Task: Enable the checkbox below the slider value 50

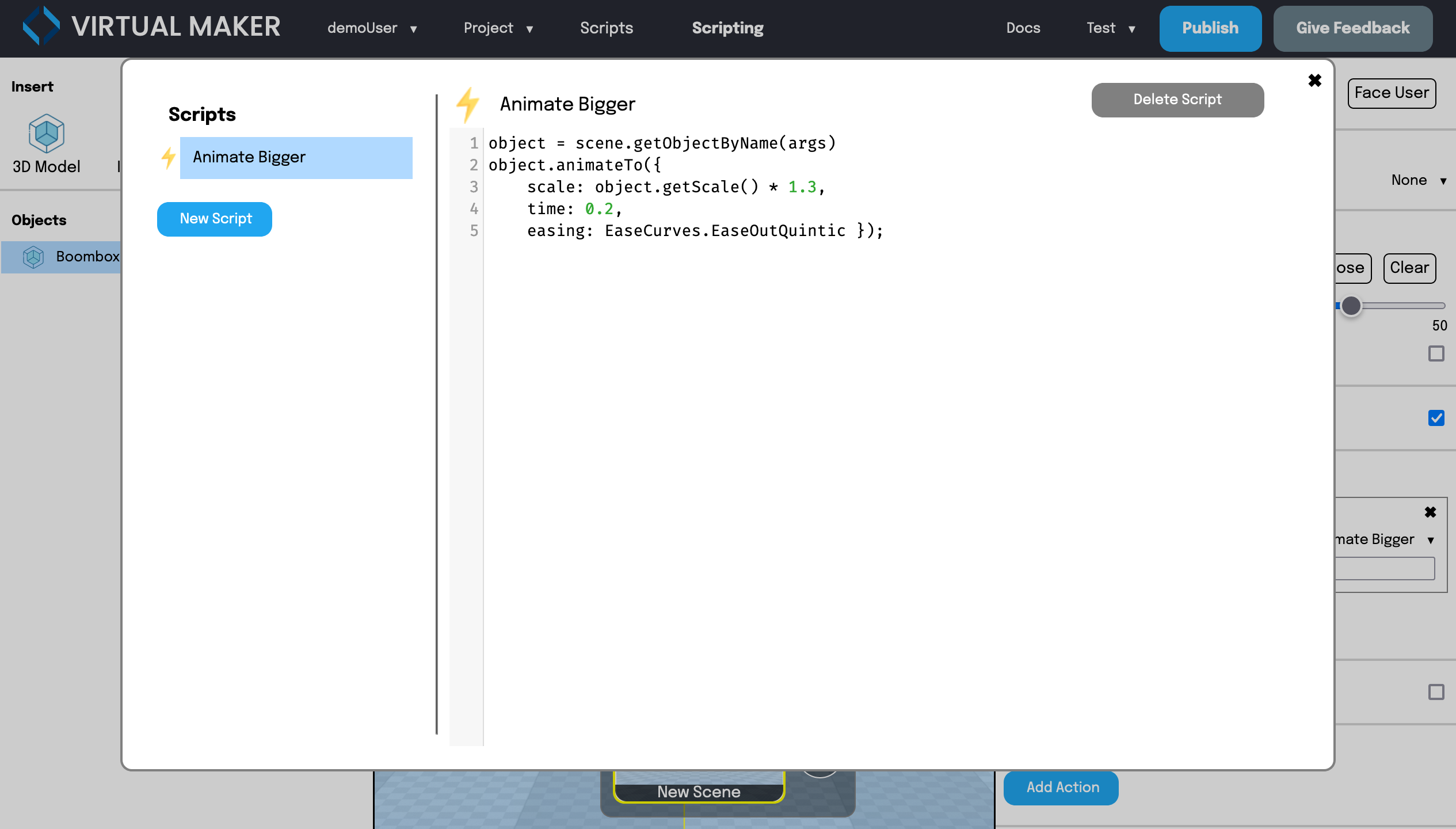Action: [1436, 353]
